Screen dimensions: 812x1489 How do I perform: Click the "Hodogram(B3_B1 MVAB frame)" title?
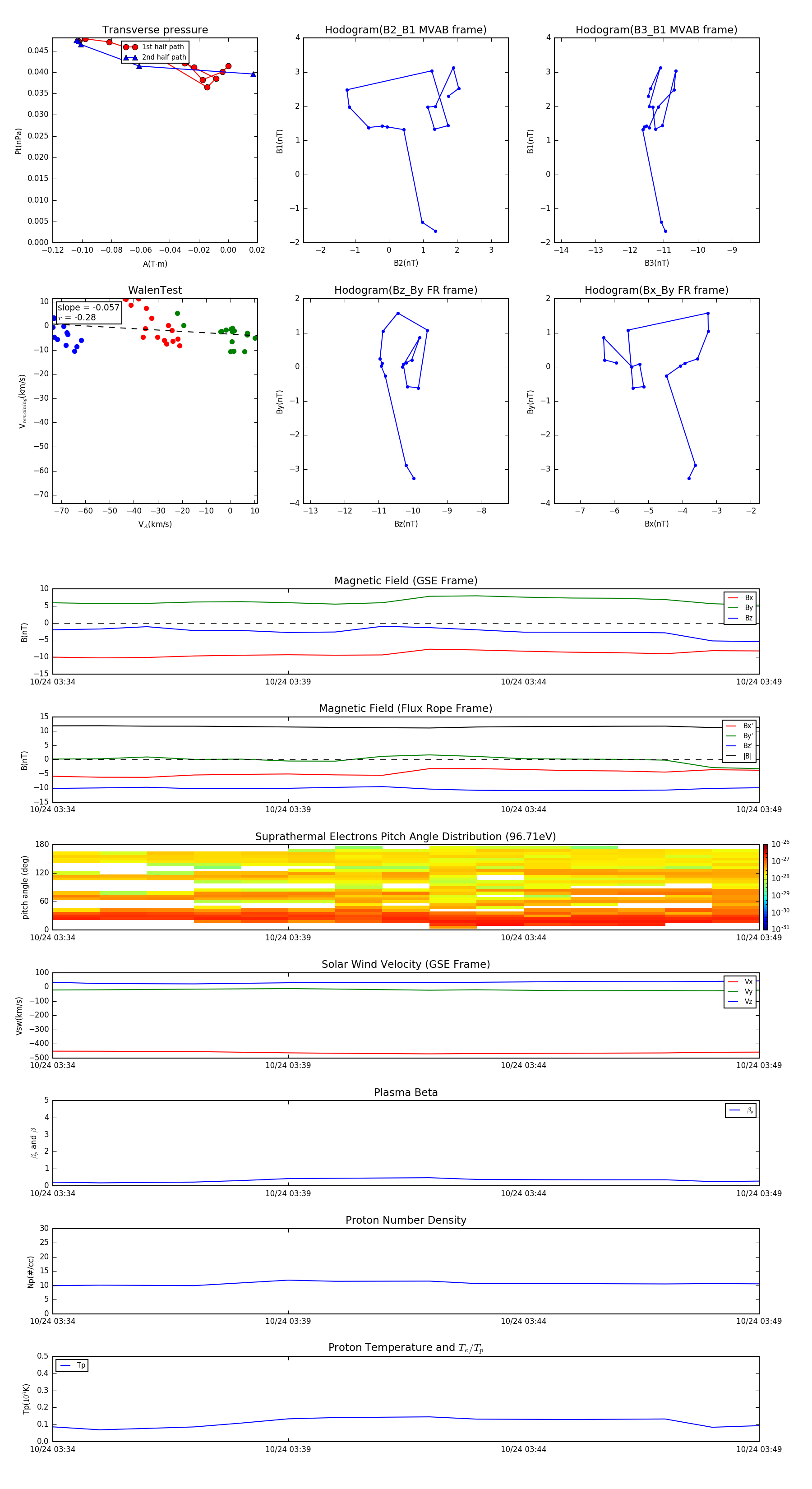coord(656,30)
